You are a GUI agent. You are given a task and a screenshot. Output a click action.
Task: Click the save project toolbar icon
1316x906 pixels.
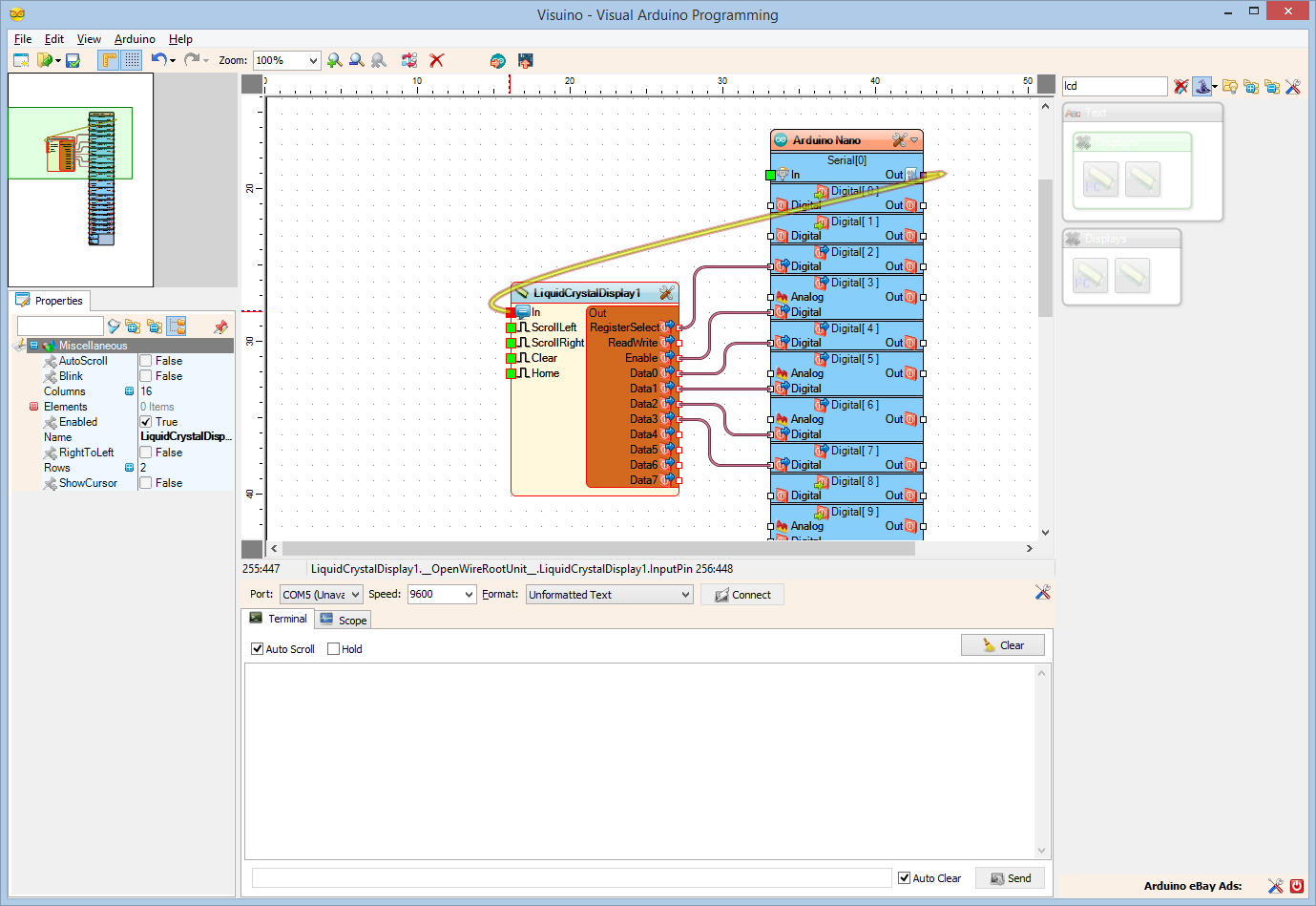pyautogui.click(x=73, y=60)
